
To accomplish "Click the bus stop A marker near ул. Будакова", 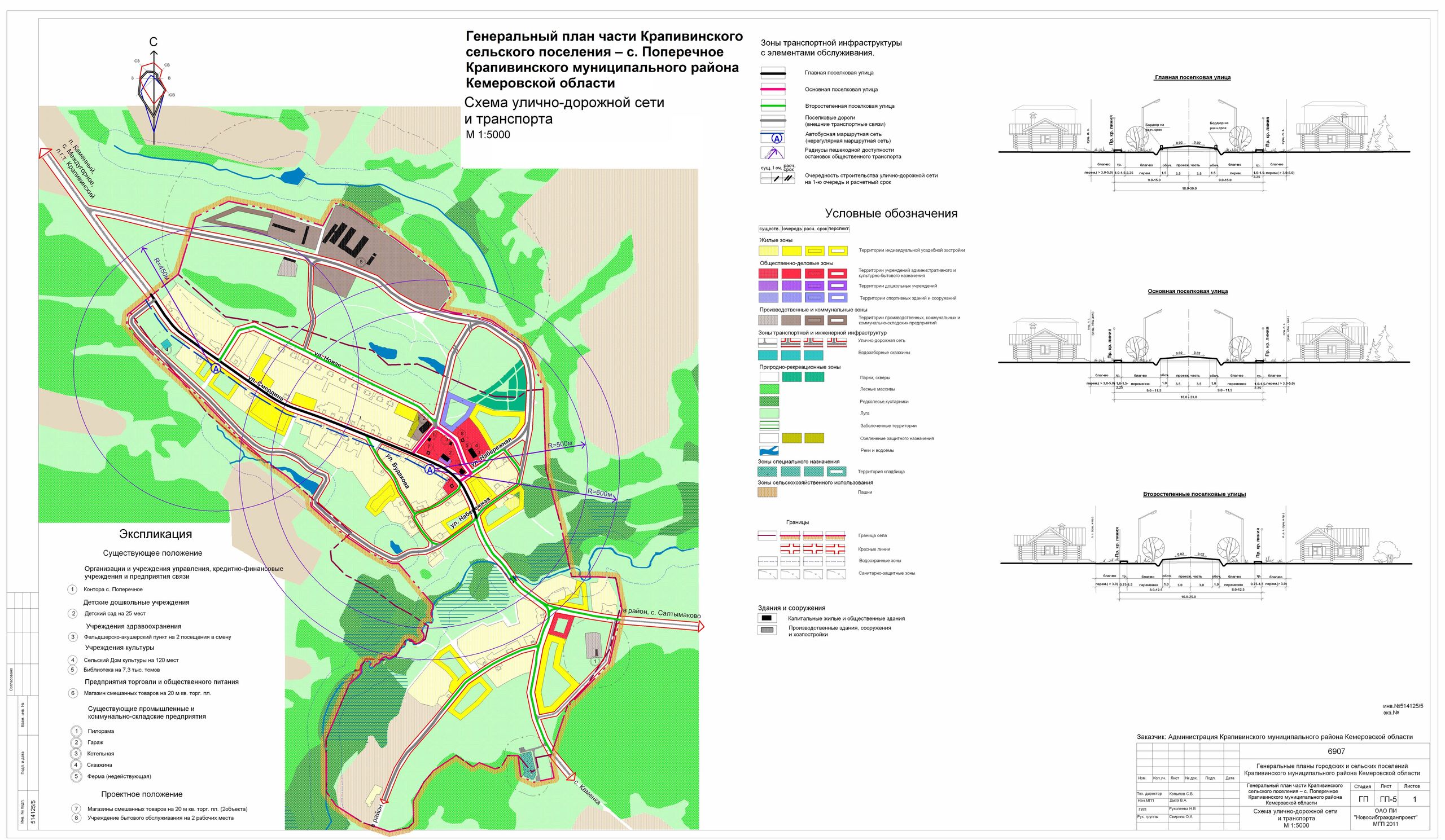I will (430, 469).
